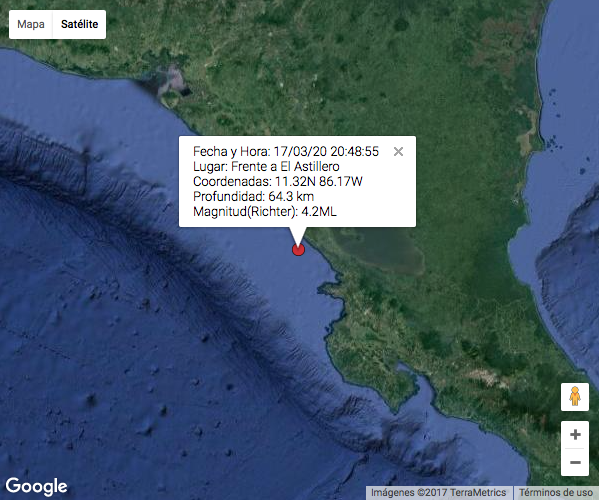The height and width of the screenshot is (500, 599).
Task: Click the Lugar: Frente a El Astillero text
Action: pos(266,167)
